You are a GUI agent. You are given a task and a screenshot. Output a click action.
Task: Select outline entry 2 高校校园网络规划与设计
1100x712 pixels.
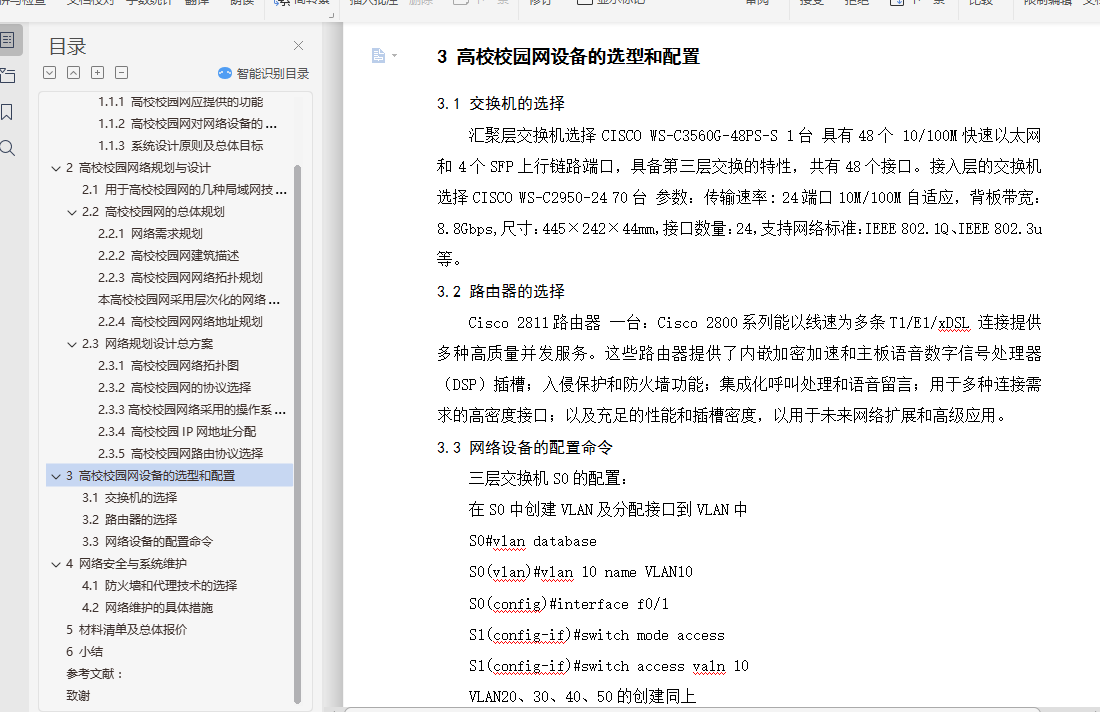[x=138, y=168]
